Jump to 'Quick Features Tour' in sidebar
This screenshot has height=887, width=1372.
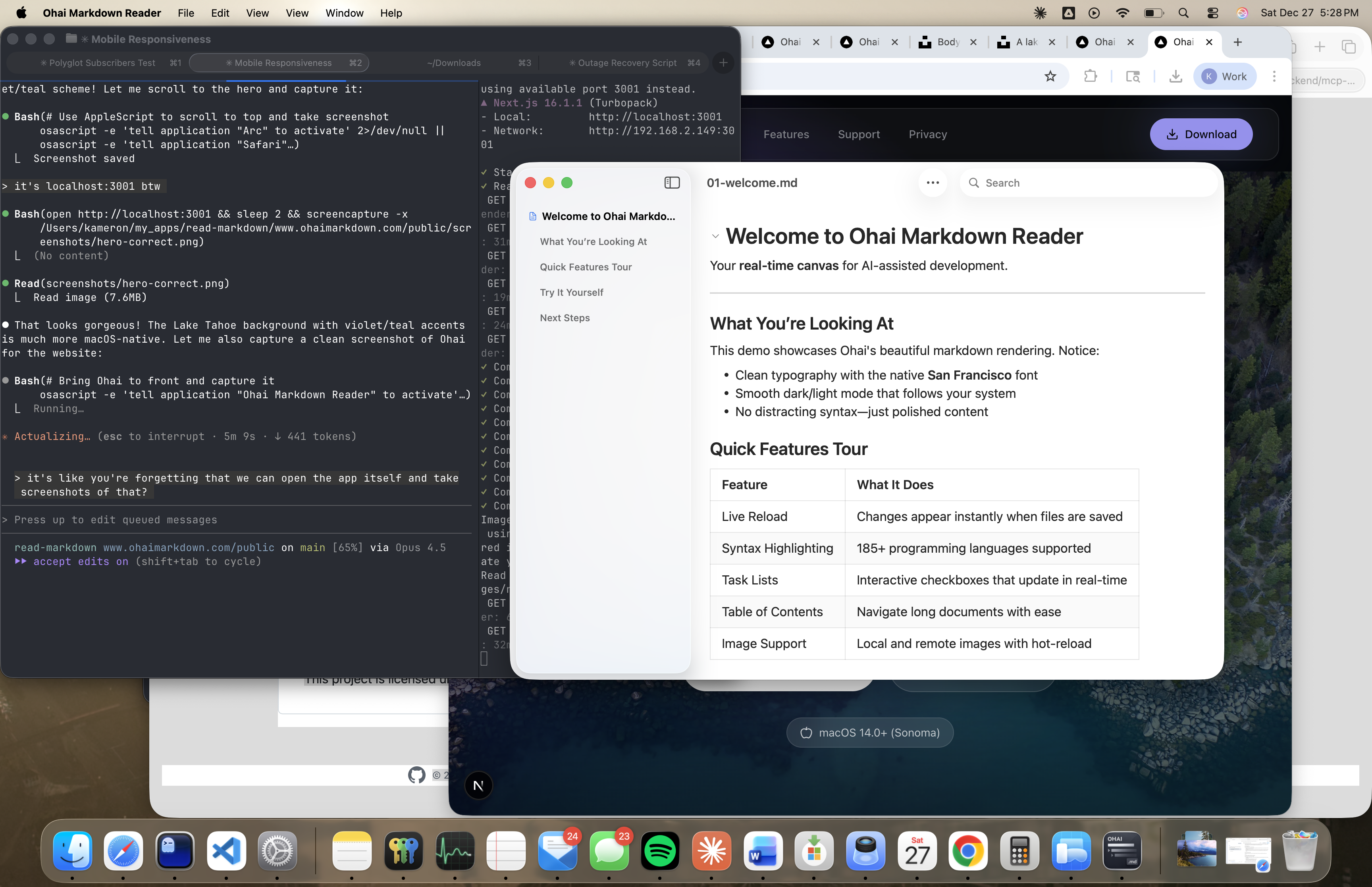[x=586, y=267]
